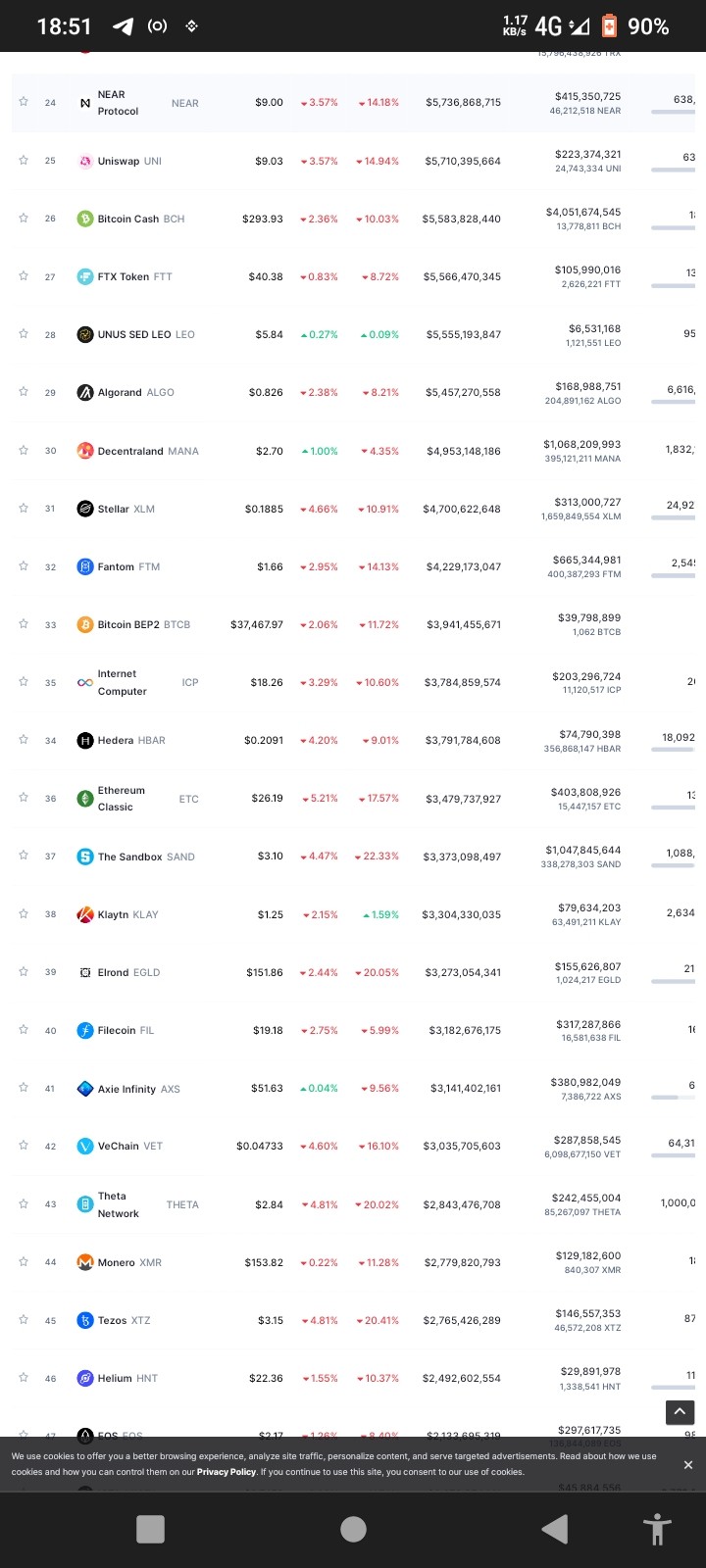706x1568 pixels.
Task: Toggle the watchlist star for Helium
Action: coord(24,1377)
